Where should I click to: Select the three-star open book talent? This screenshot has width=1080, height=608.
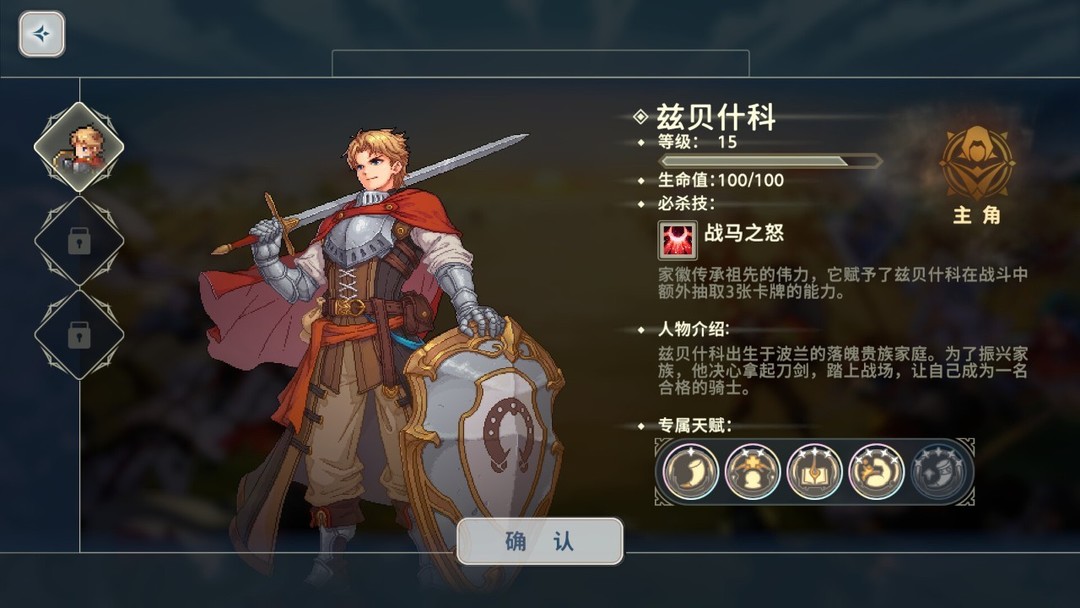pyautogui.click(x=814, y=471)
